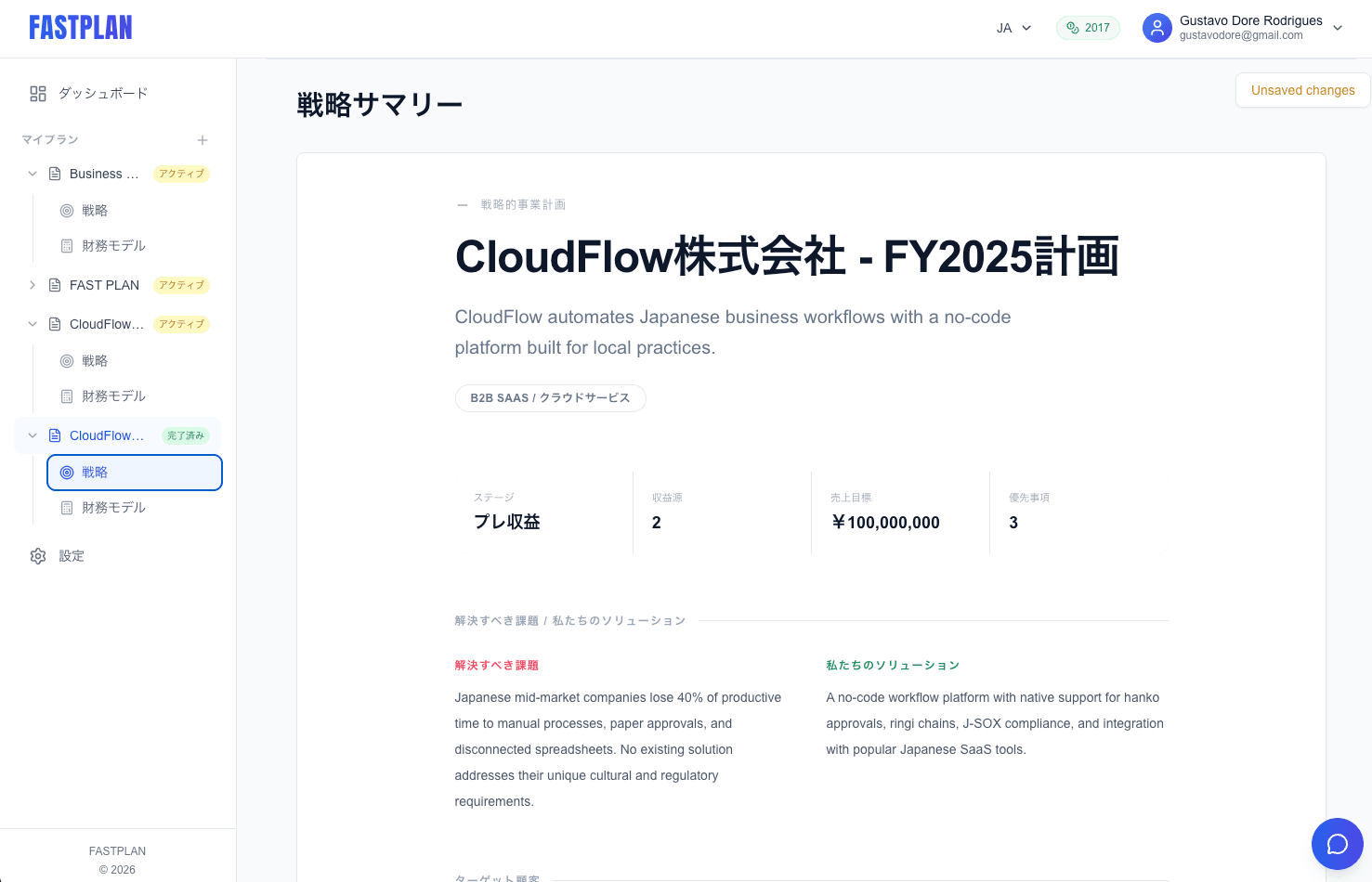Collapse the completed CloudFlow plan tree
The image size is (1372, 882).
[33, 435]
